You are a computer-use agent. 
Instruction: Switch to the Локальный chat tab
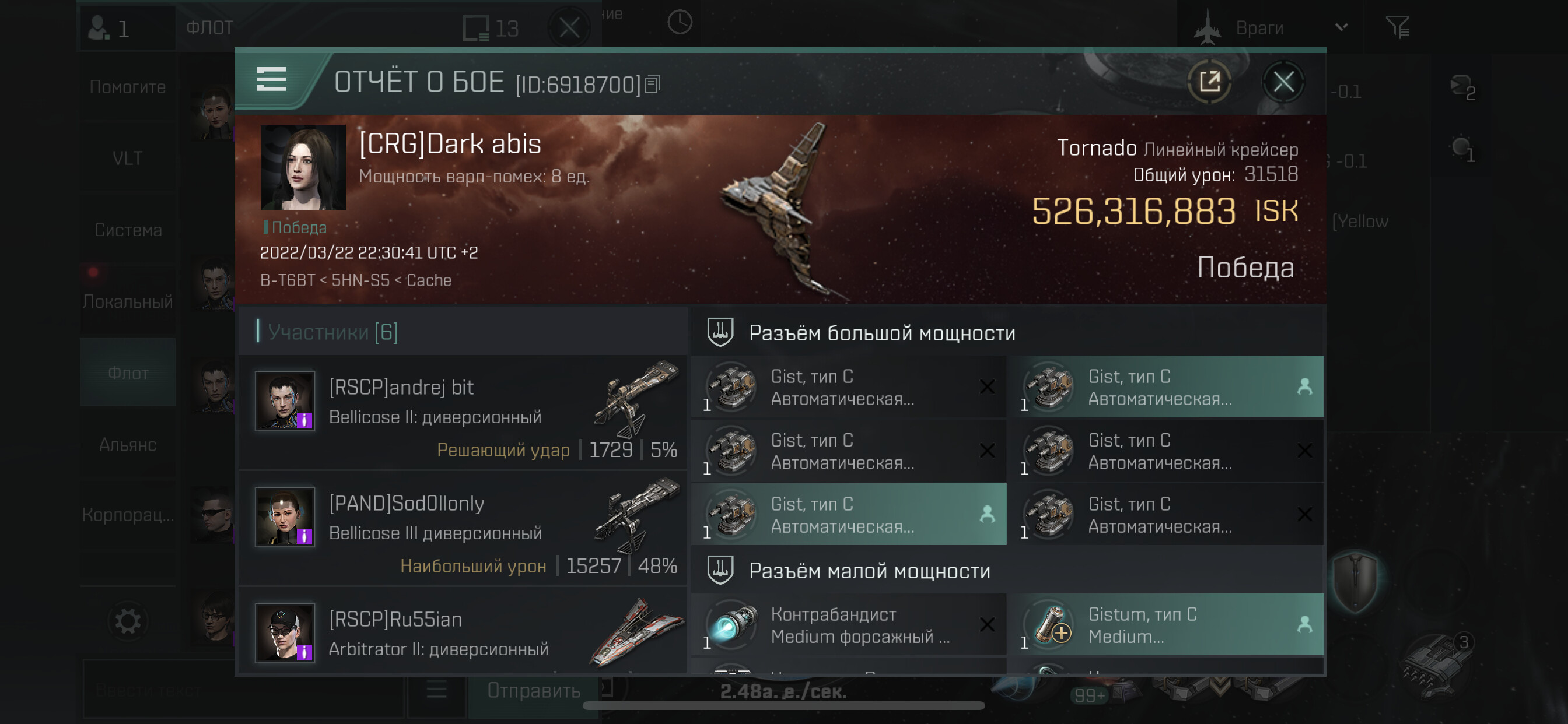pos(128,301)
